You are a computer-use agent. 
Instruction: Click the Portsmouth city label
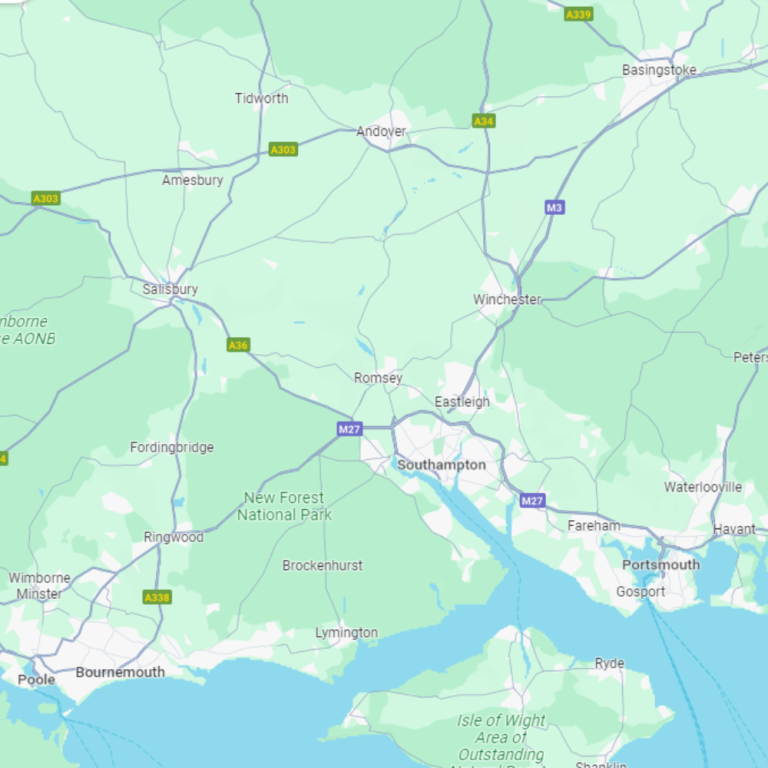coord(661,565)
